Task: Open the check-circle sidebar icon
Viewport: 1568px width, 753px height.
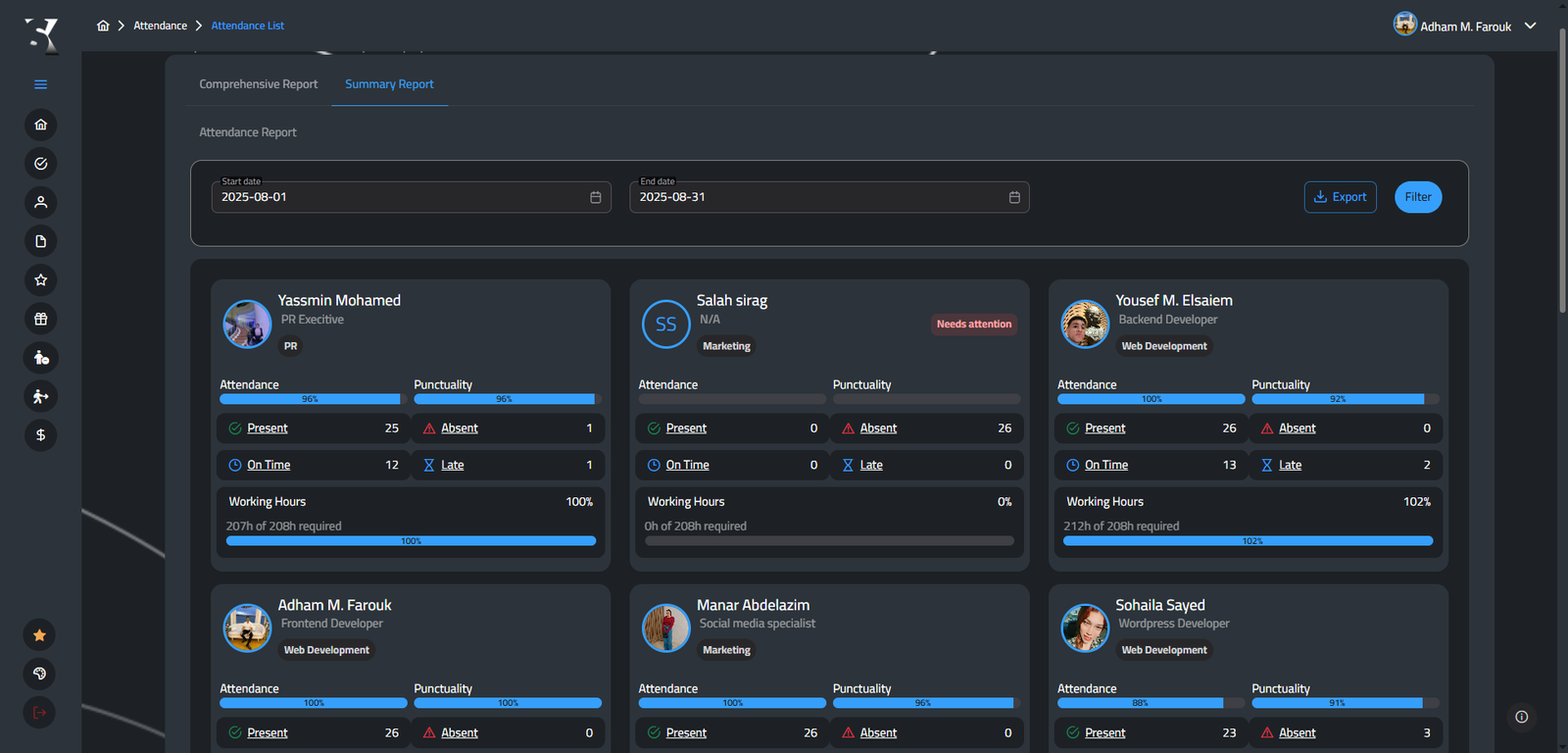Action: point(40,164)
